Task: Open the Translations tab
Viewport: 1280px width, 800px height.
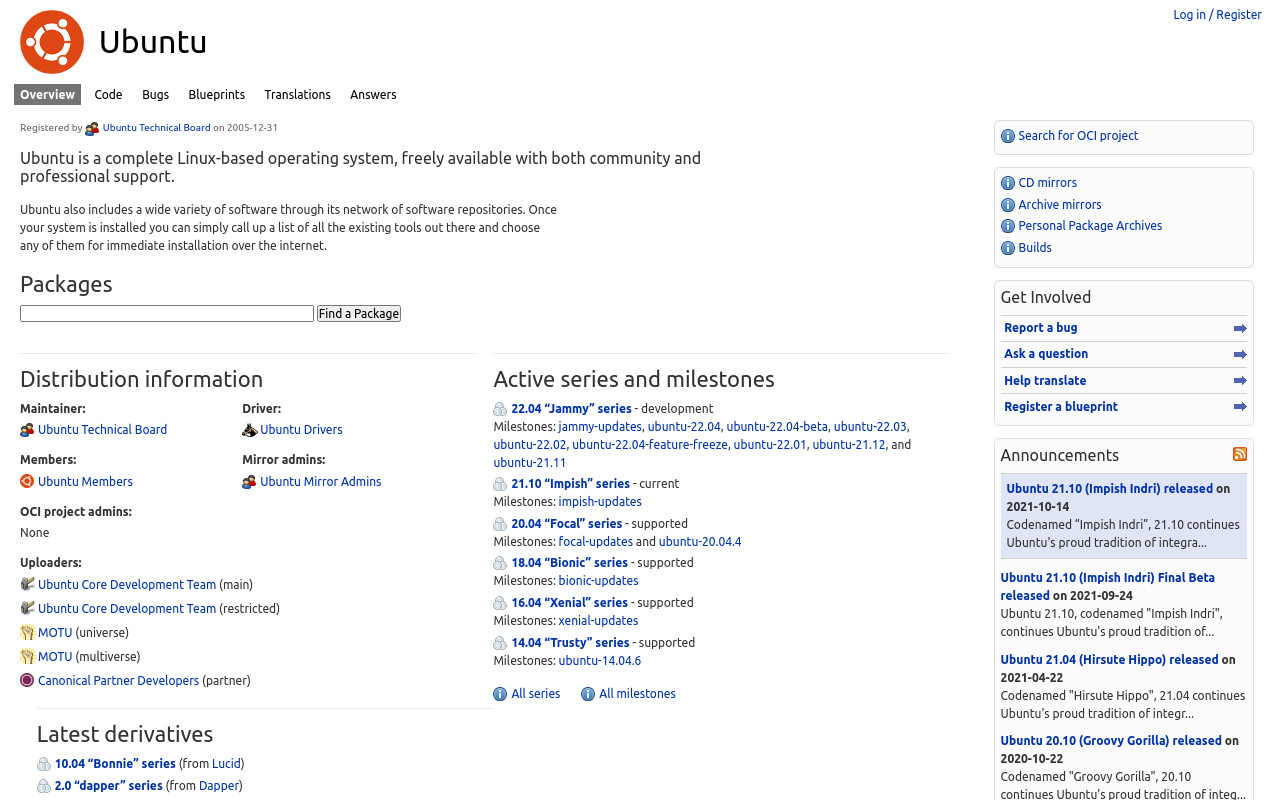Action: [x=297, y=94]
